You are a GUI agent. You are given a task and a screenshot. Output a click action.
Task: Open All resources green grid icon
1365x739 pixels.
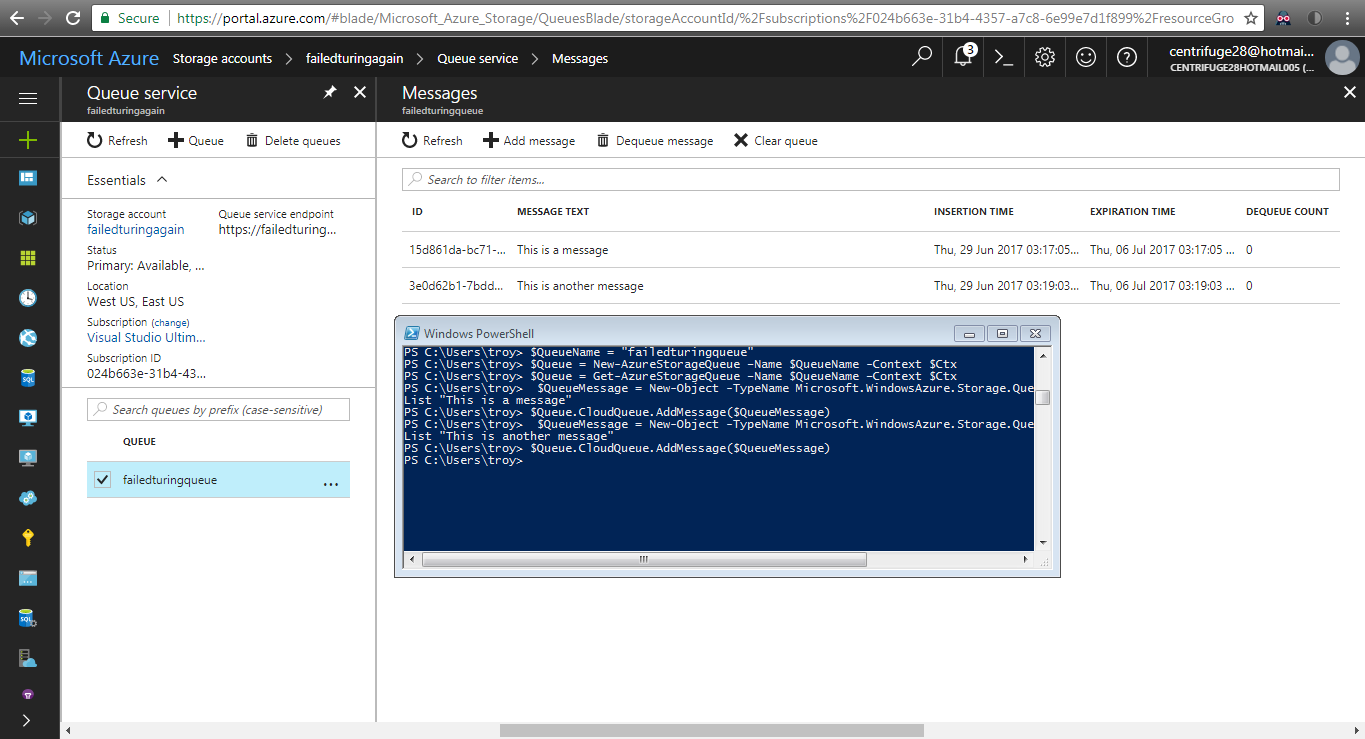28,258
